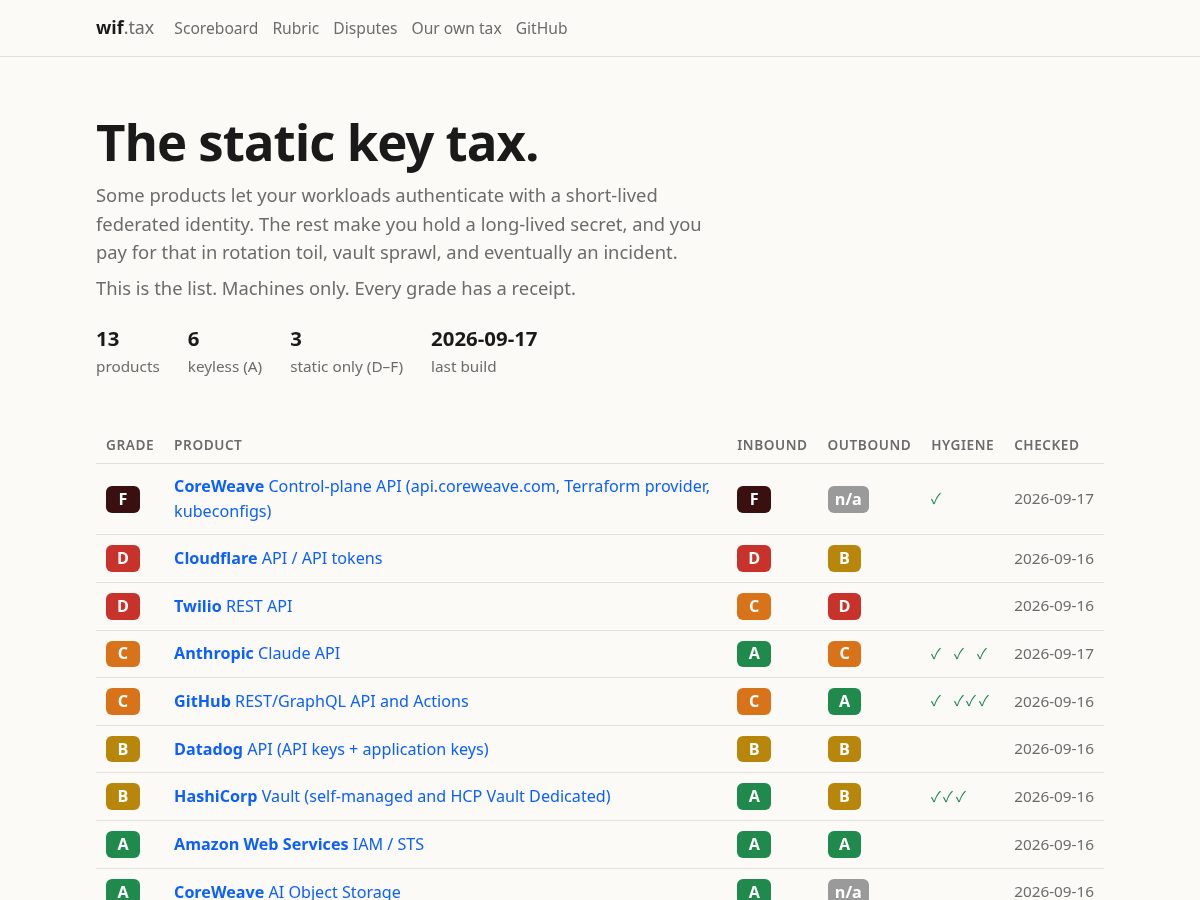1200x900 pixels.
Task: Open the Disputes nav link
Action: pyautogui.click(x=365, y=28)
